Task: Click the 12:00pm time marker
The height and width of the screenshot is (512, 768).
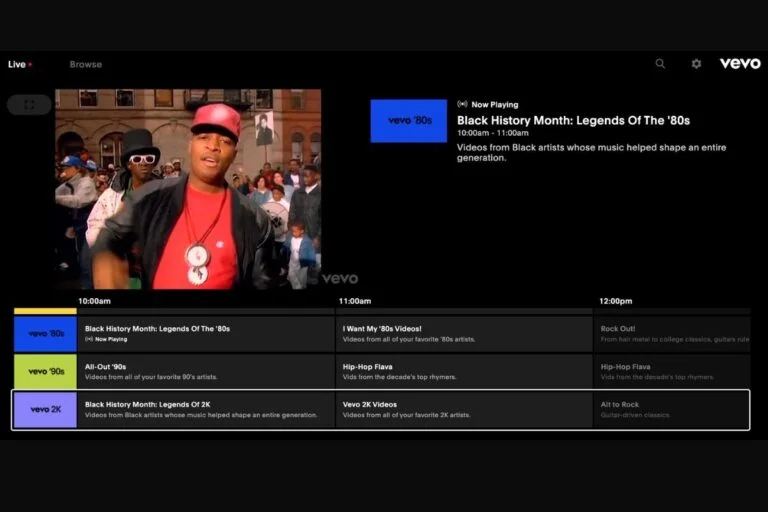Action: tap(616, 301)
